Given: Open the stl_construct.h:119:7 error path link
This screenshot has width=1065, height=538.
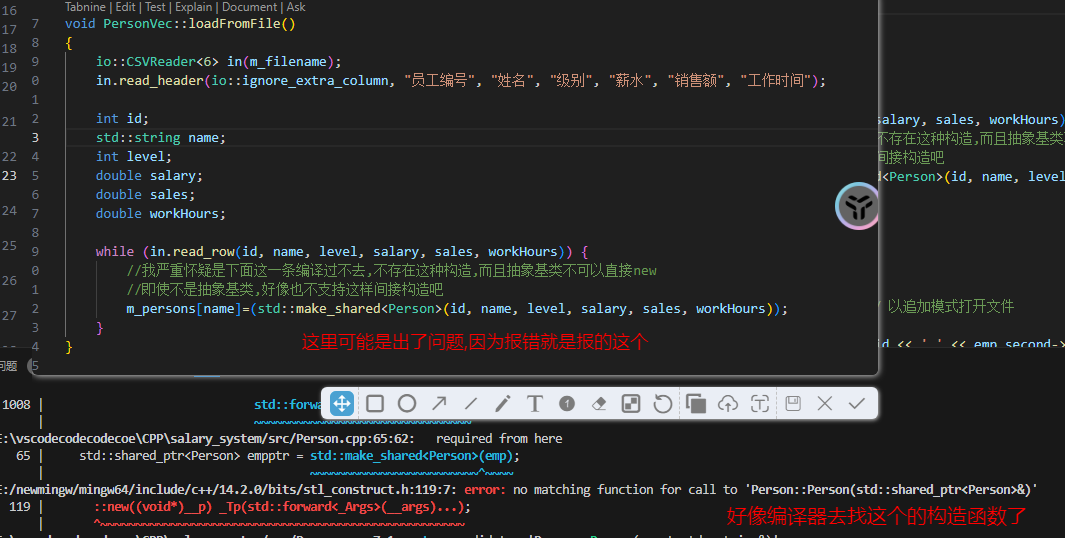Looking at the screenshot, I should pyautogui.click(x=228, y=489).
